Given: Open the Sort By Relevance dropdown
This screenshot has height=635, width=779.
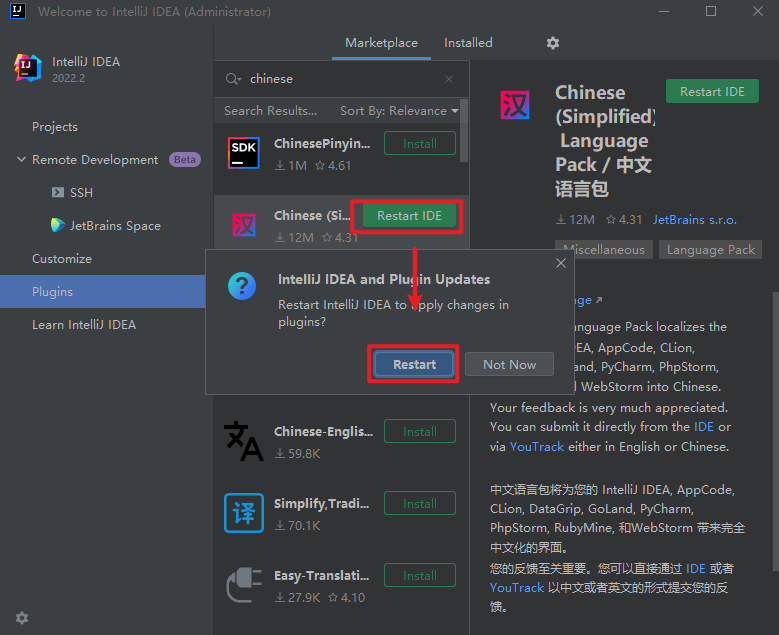Looking at the screenshot, I should tap(399, 111).
